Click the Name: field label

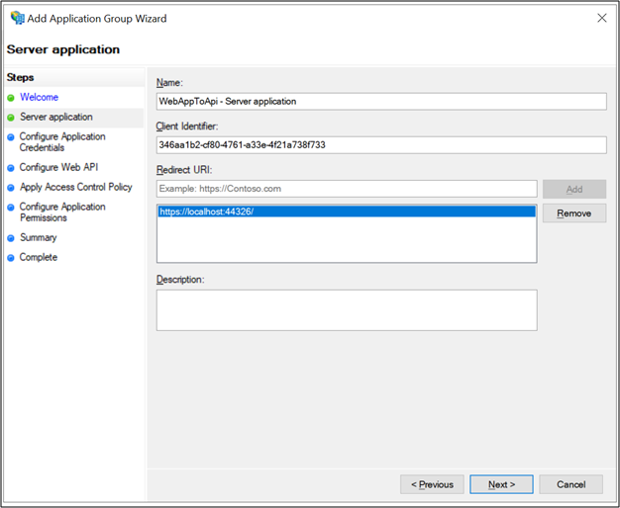[169, 83]
